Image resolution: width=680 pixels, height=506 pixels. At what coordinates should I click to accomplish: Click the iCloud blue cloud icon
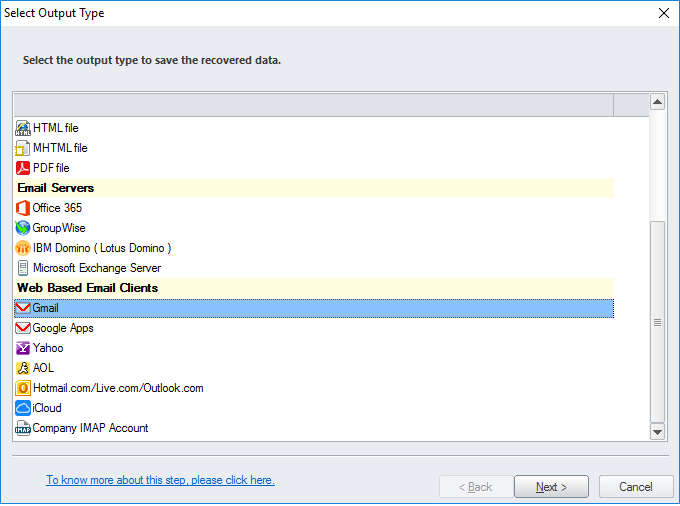(x=23, y=408)
